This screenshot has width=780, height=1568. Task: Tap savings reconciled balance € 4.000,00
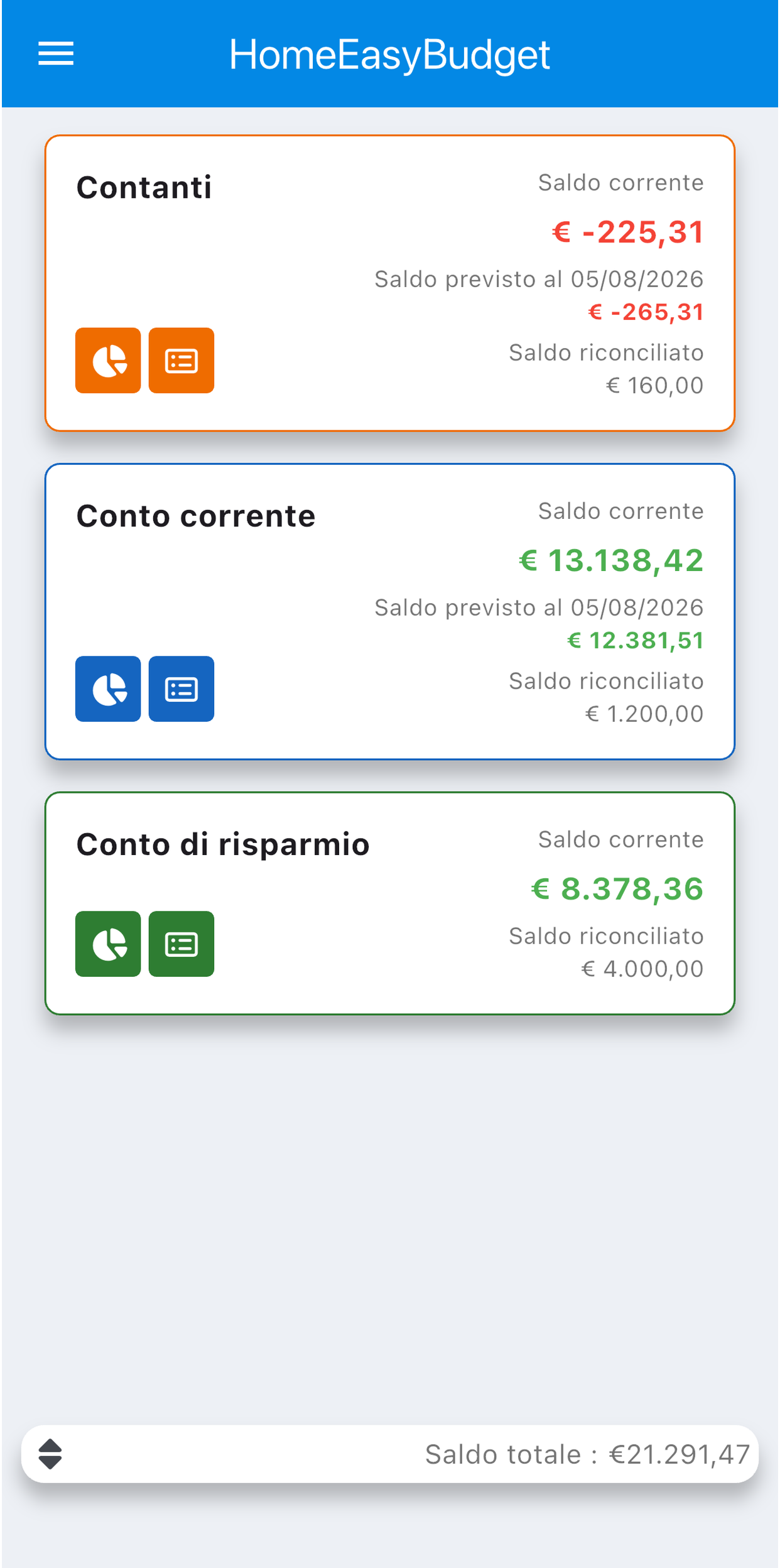(x=642, y=969)
